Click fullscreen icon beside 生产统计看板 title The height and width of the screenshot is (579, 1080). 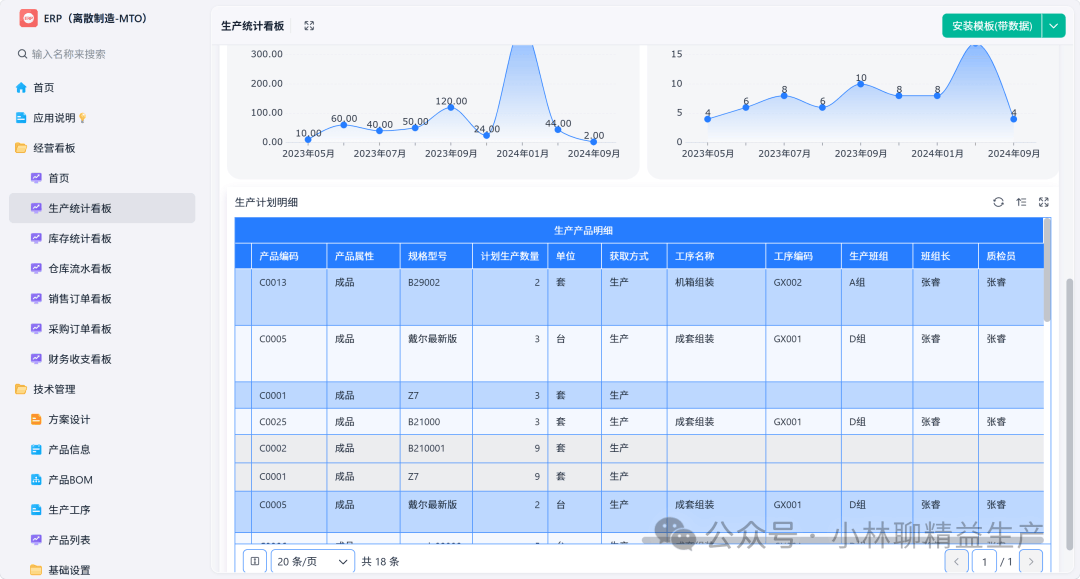309,25
